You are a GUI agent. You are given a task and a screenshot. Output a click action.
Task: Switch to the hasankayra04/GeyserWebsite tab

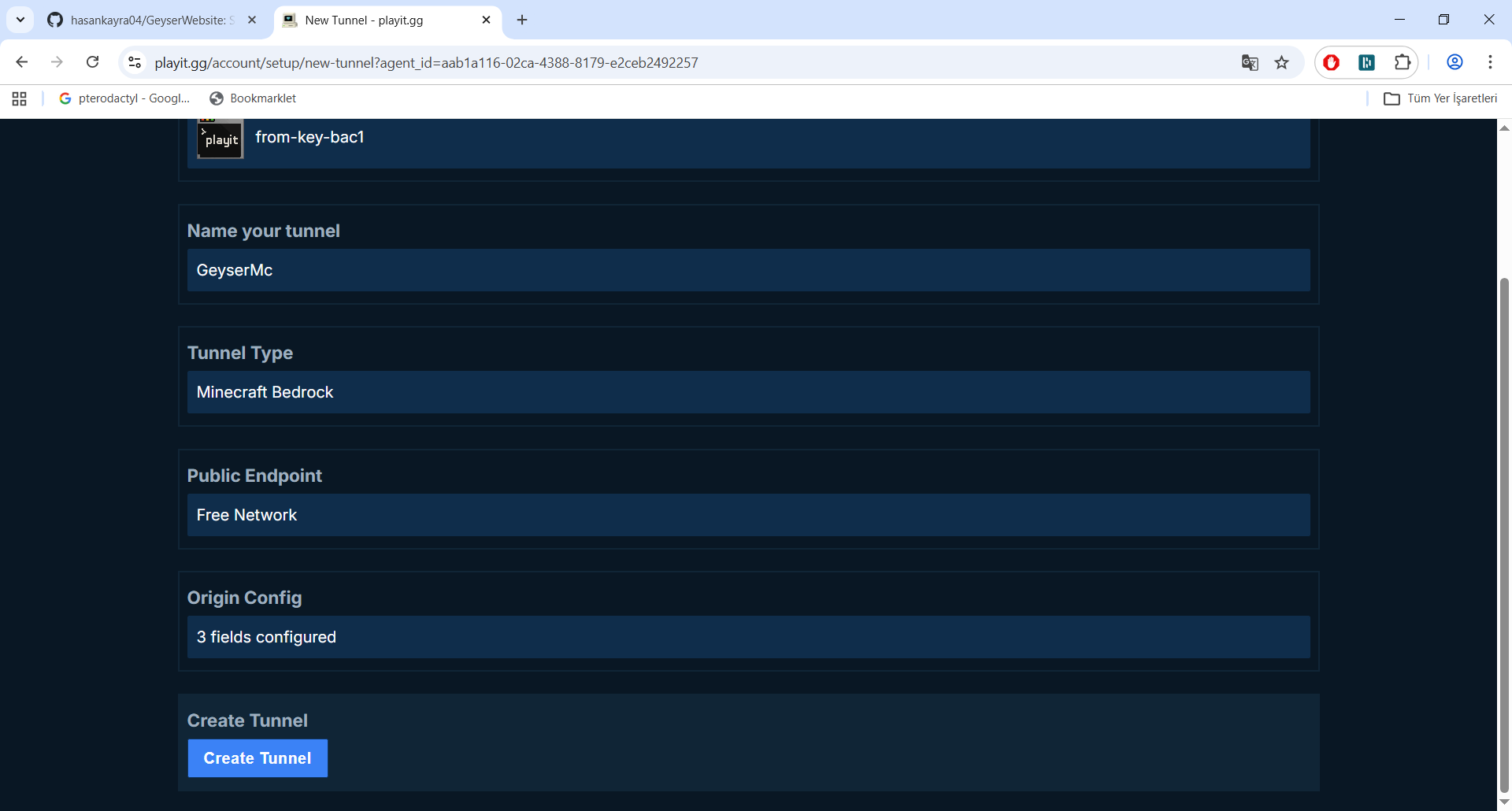[x=151, y=20]
